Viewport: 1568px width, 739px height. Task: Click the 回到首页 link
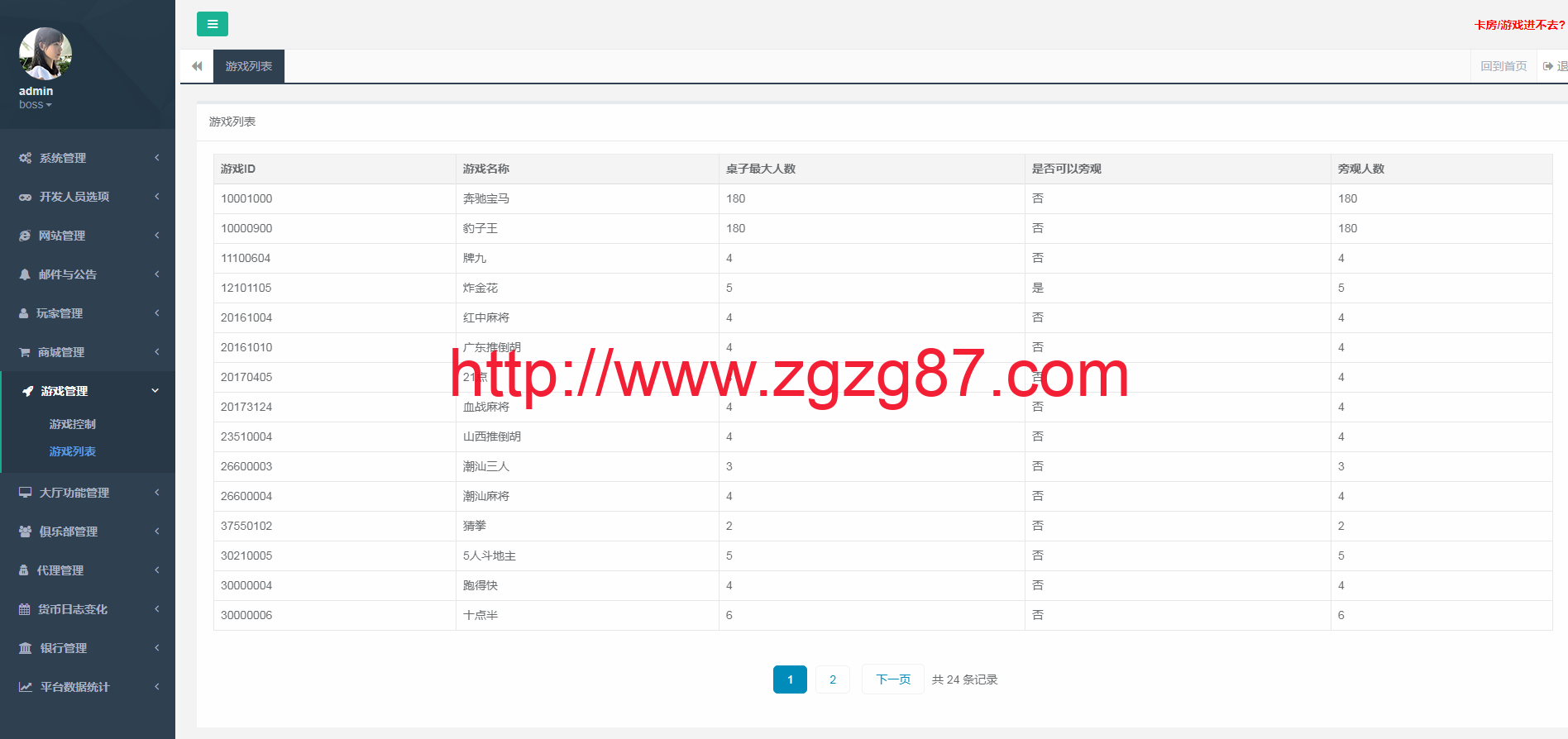point(1503,66)
